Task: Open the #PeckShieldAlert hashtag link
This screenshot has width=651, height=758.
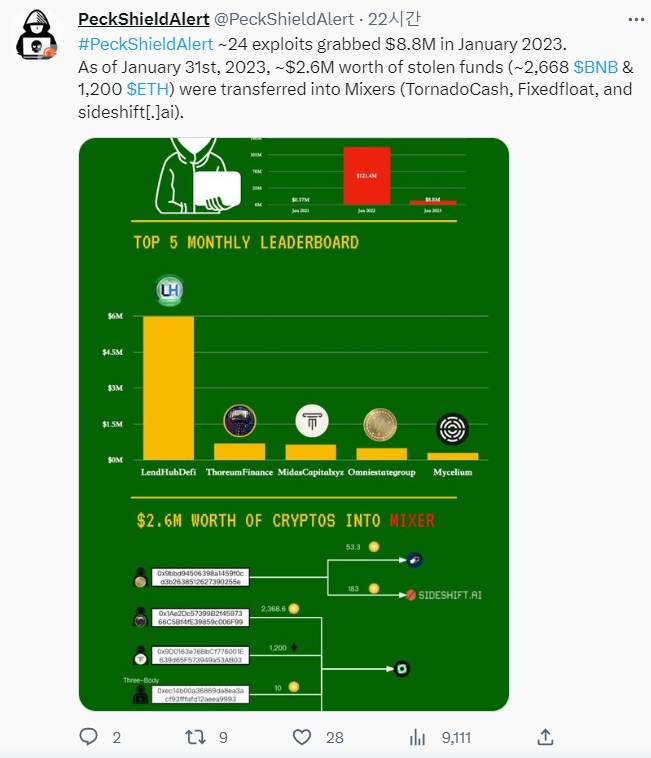Action: (145, 44)
